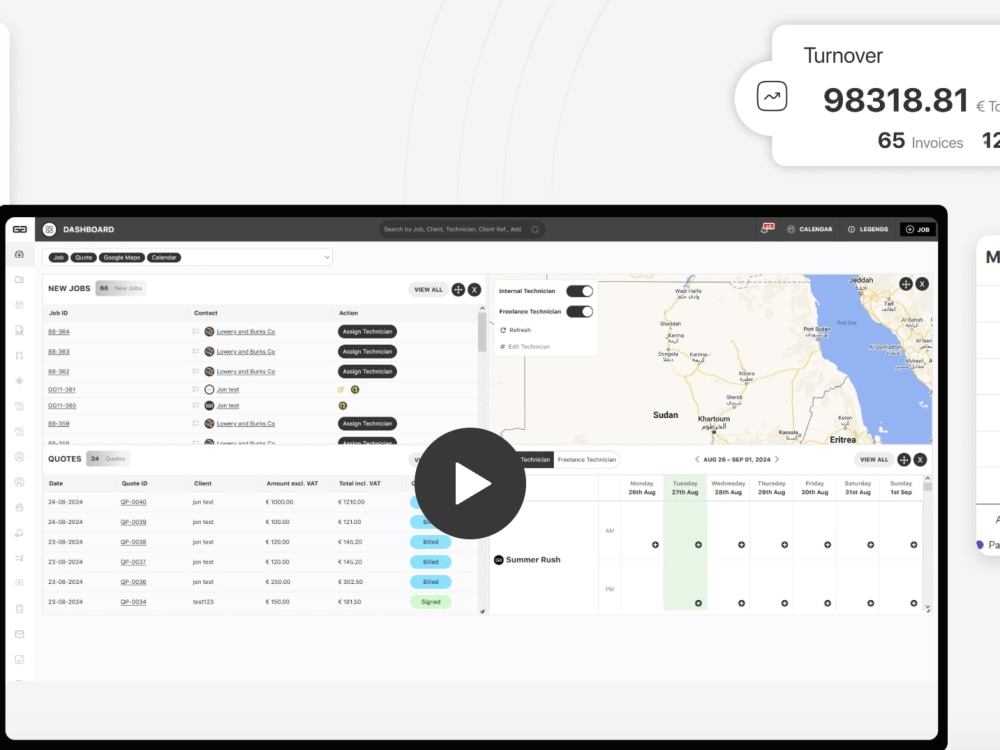
Task: Open job link 88-363
Action: click(59, 352)
